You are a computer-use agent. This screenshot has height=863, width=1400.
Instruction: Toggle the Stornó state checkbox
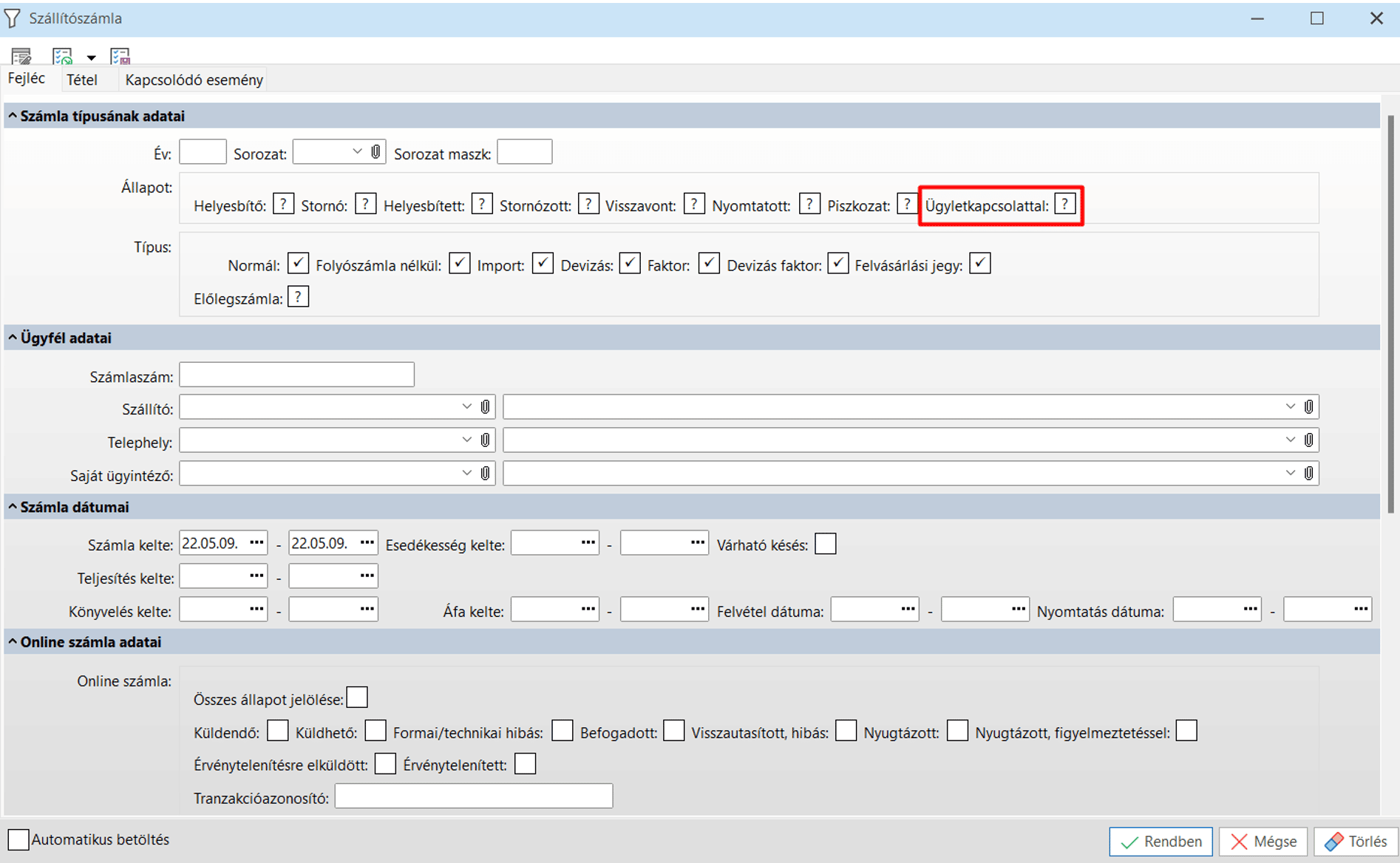(x=365, y=204)
